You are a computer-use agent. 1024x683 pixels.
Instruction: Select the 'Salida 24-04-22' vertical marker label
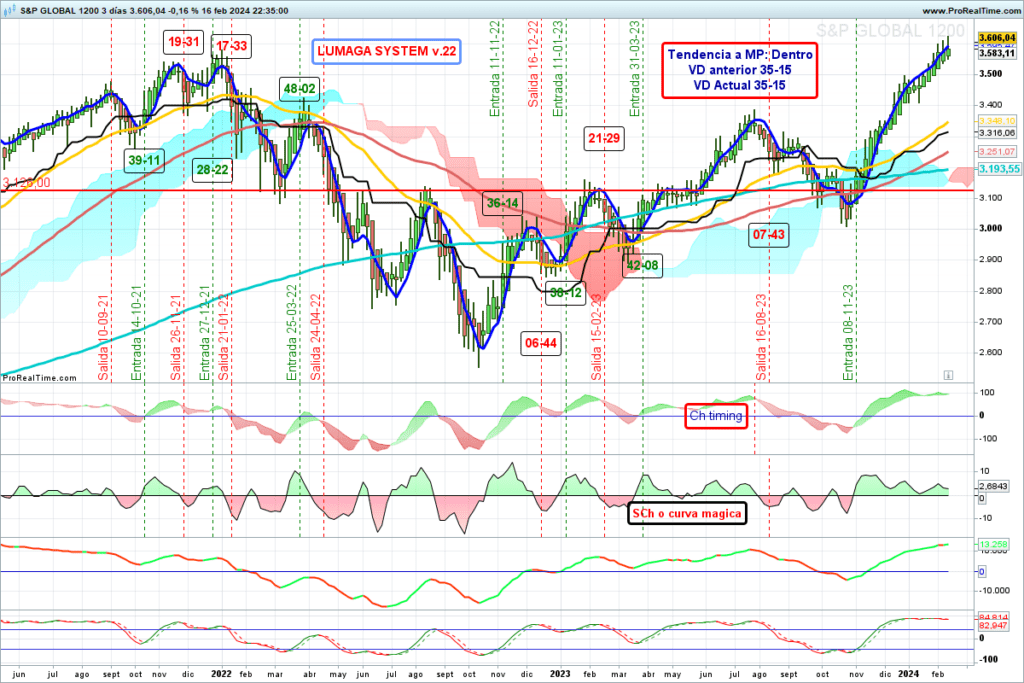click(x=315, y=337)
